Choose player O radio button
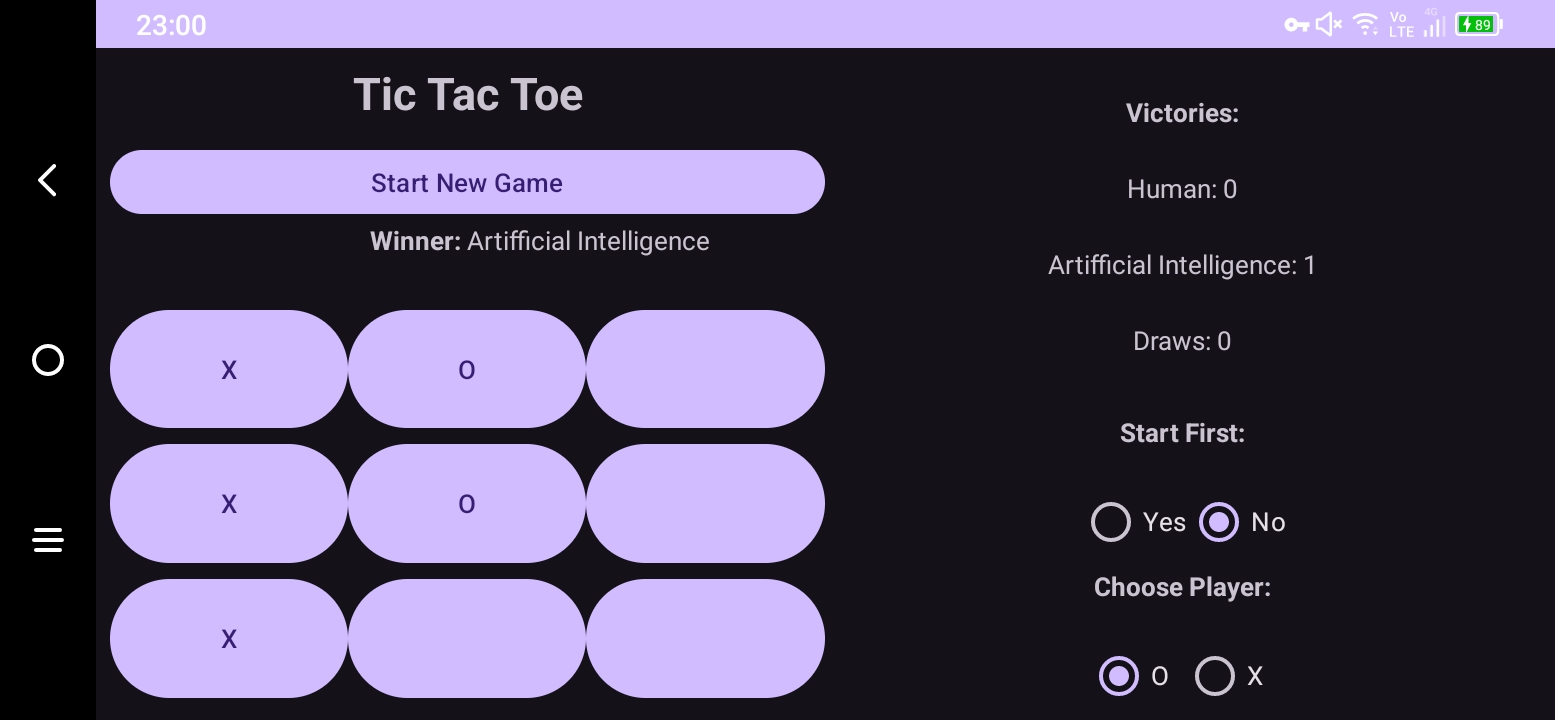Image resolution: width=1555 pixels, height=720 pixels. point(1119,676)
